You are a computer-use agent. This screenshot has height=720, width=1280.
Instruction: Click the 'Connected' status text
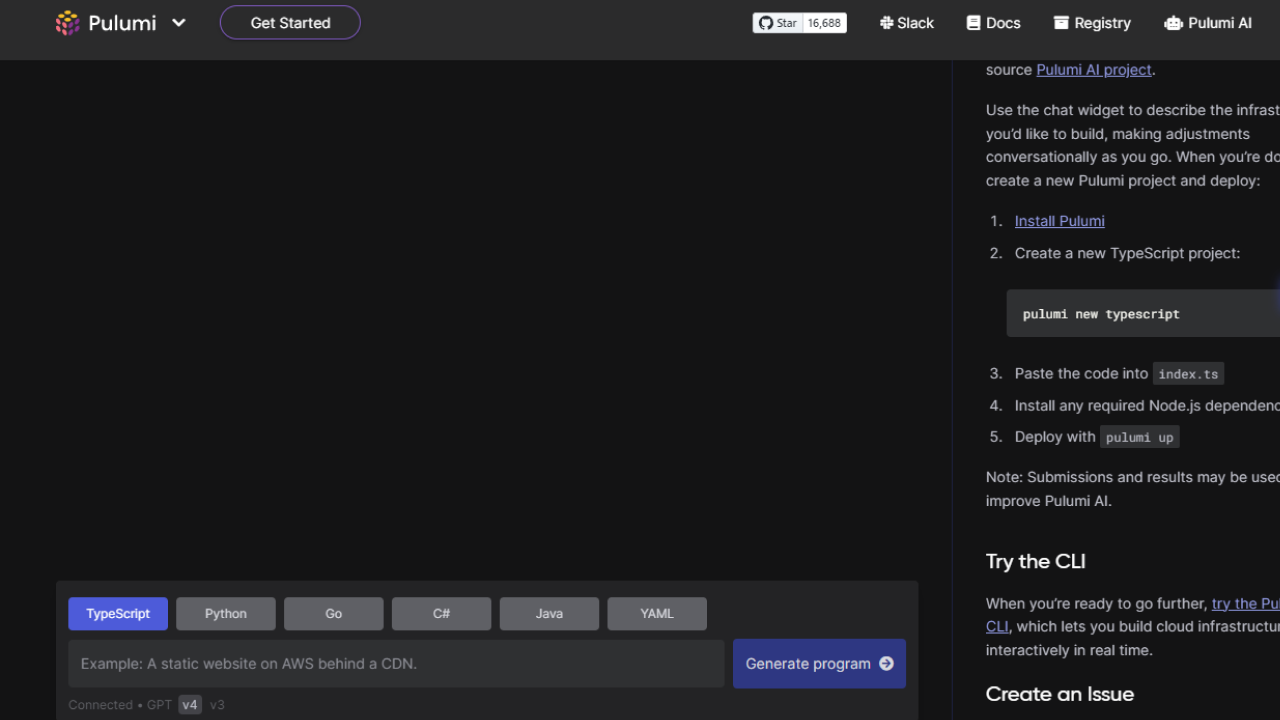100,705
